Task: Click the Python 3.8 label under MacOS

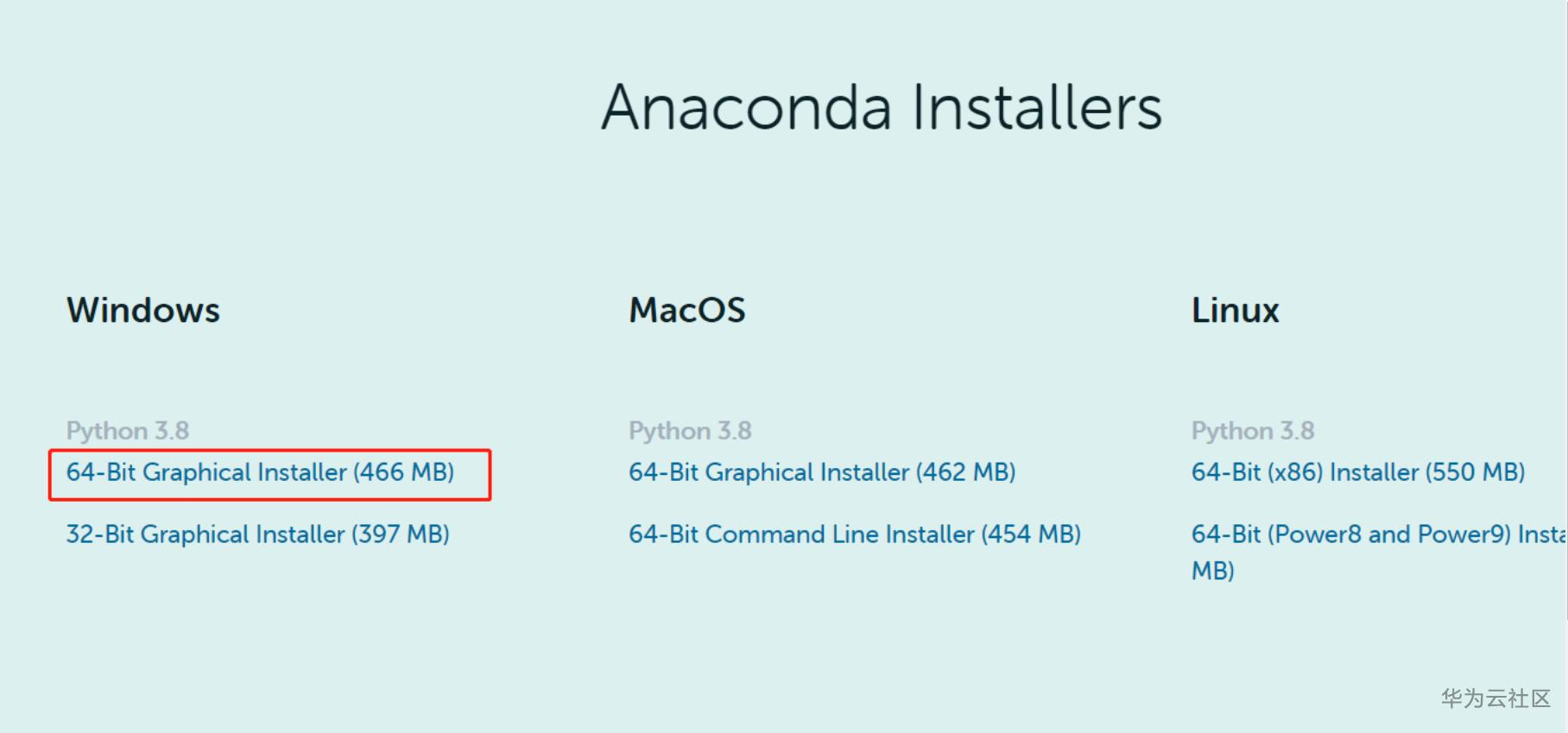Action: [690, 431]
